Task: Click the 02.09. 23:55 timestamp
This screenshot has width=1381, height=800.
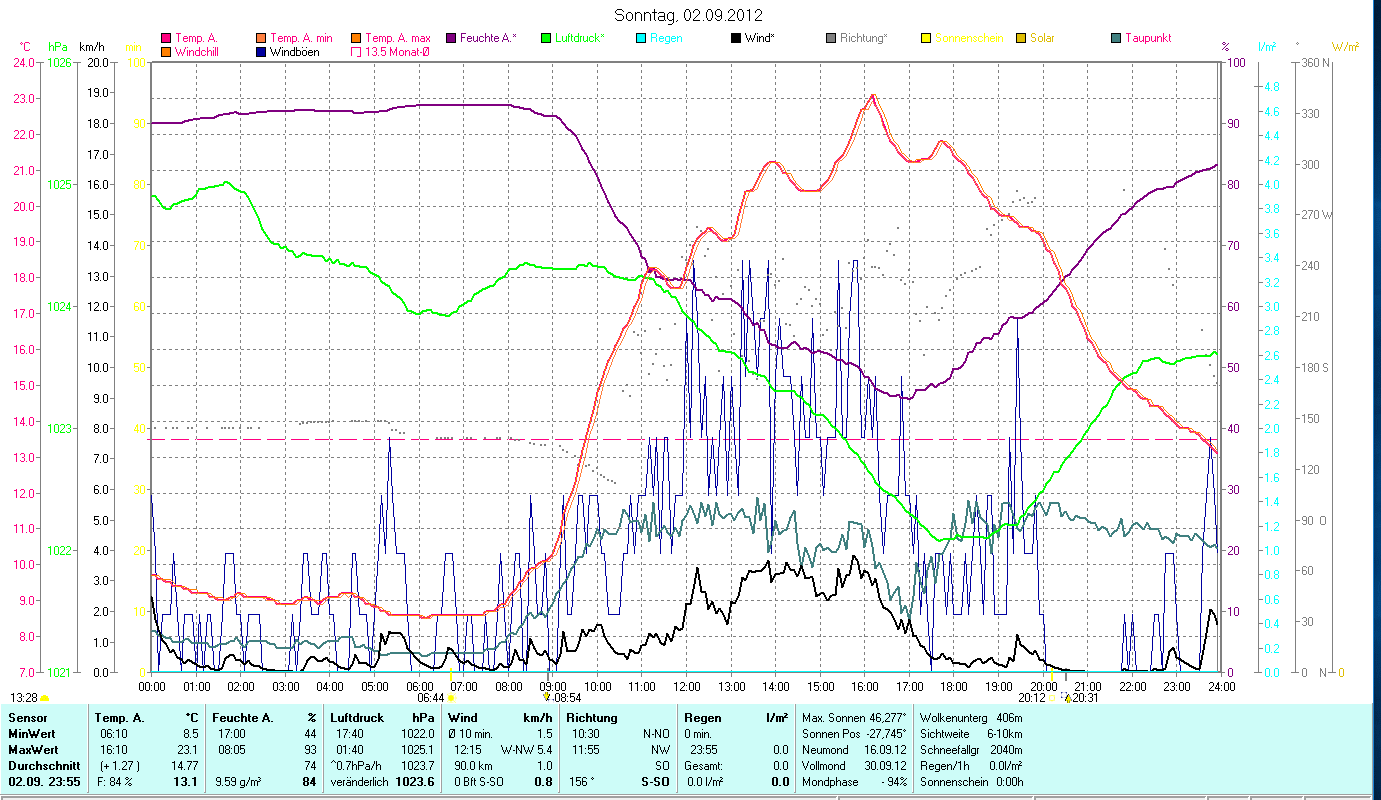Action: tap(44, 782)
